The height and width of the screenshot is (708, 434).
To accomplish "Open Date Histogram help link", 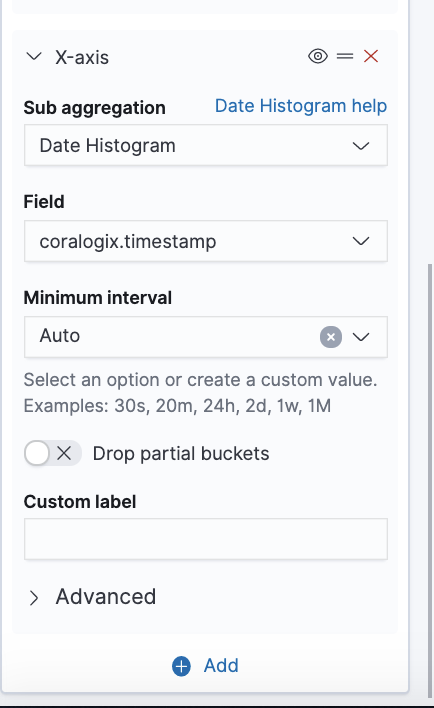I will pyautogui.click(x=301, y=106).
